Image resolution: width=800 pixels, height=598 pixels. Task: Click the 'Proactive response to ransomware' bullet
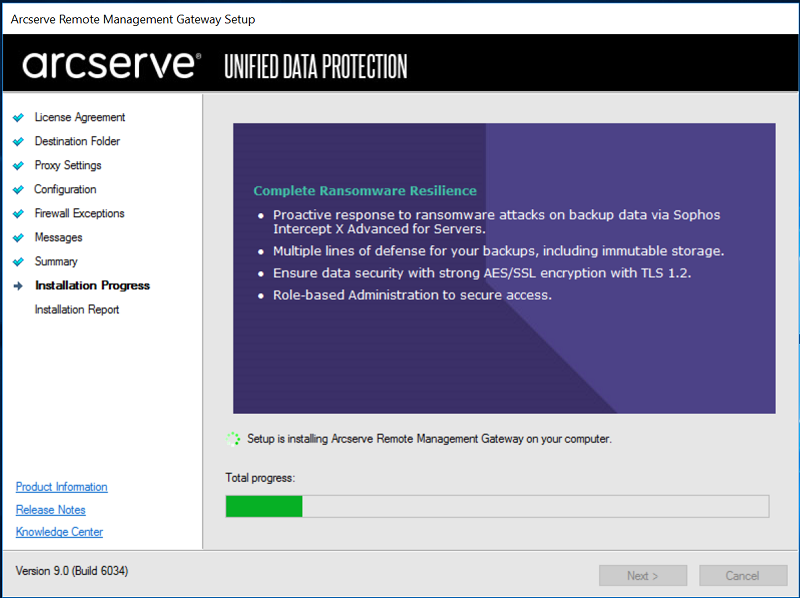point(496,222)
